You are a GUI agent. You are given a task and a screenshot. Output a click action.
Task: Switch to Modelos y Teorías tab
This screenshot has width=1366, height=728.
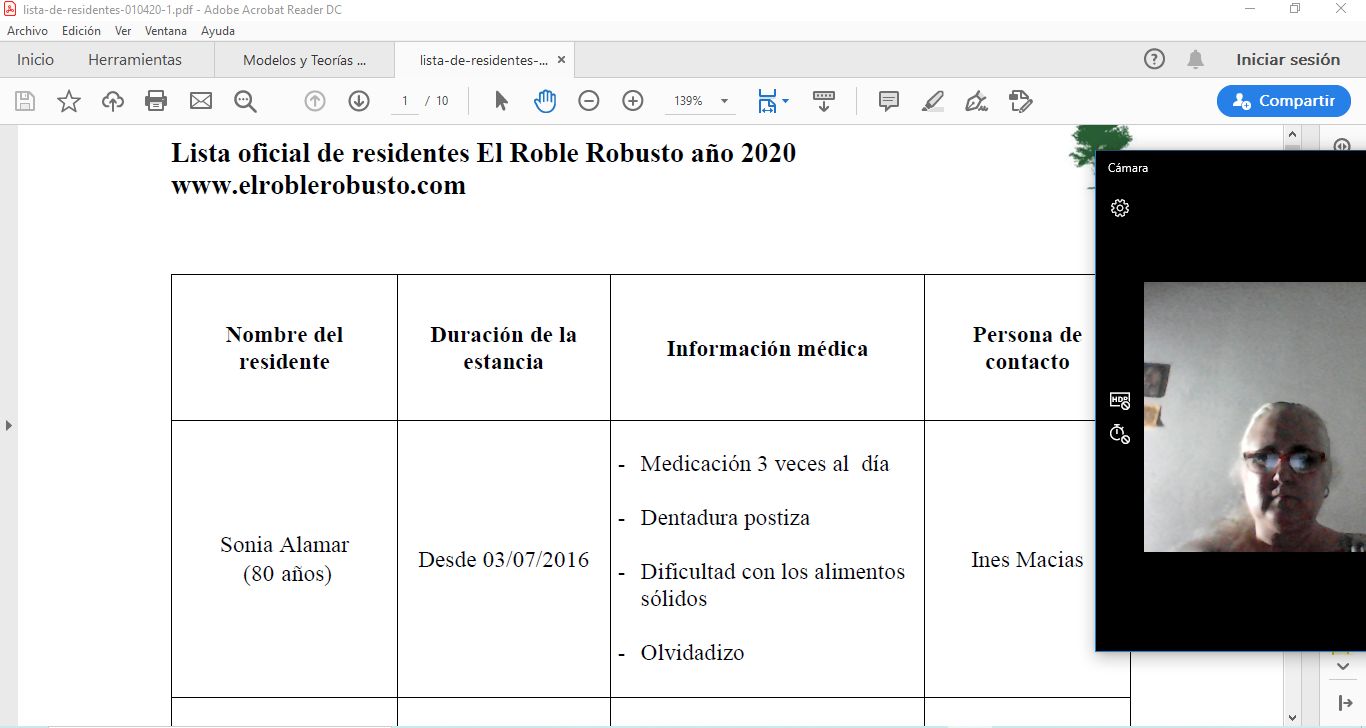coord(305,60)
